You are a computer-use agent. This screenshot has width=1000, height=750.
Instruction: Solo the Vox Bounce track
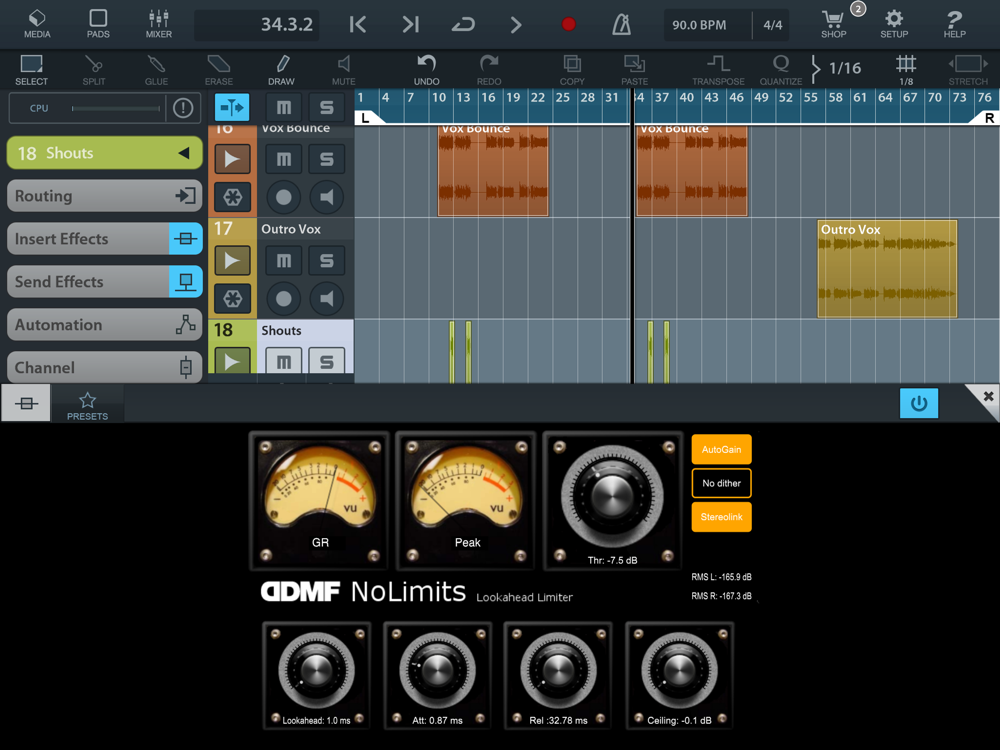pyautogui.click(x=327, y=159)
